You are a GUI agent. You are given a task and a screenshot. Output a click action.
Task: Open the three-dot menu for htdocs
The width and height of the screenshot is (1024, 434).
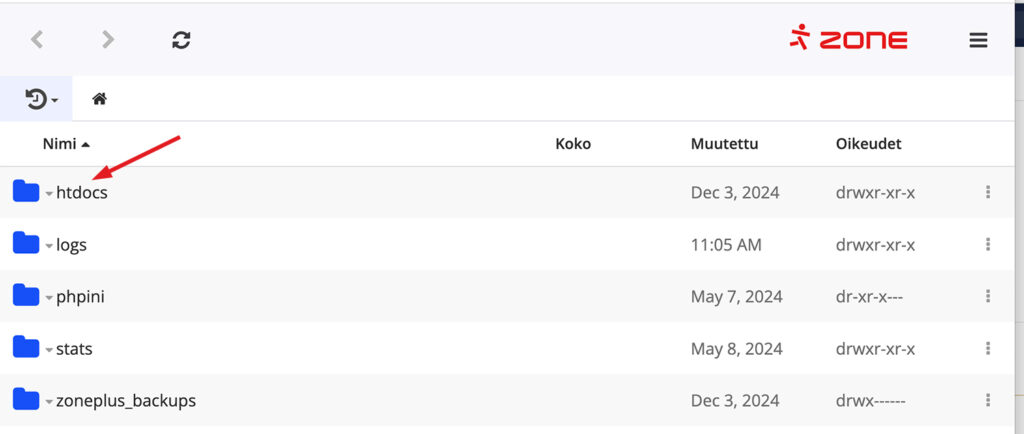pos(988,192)
